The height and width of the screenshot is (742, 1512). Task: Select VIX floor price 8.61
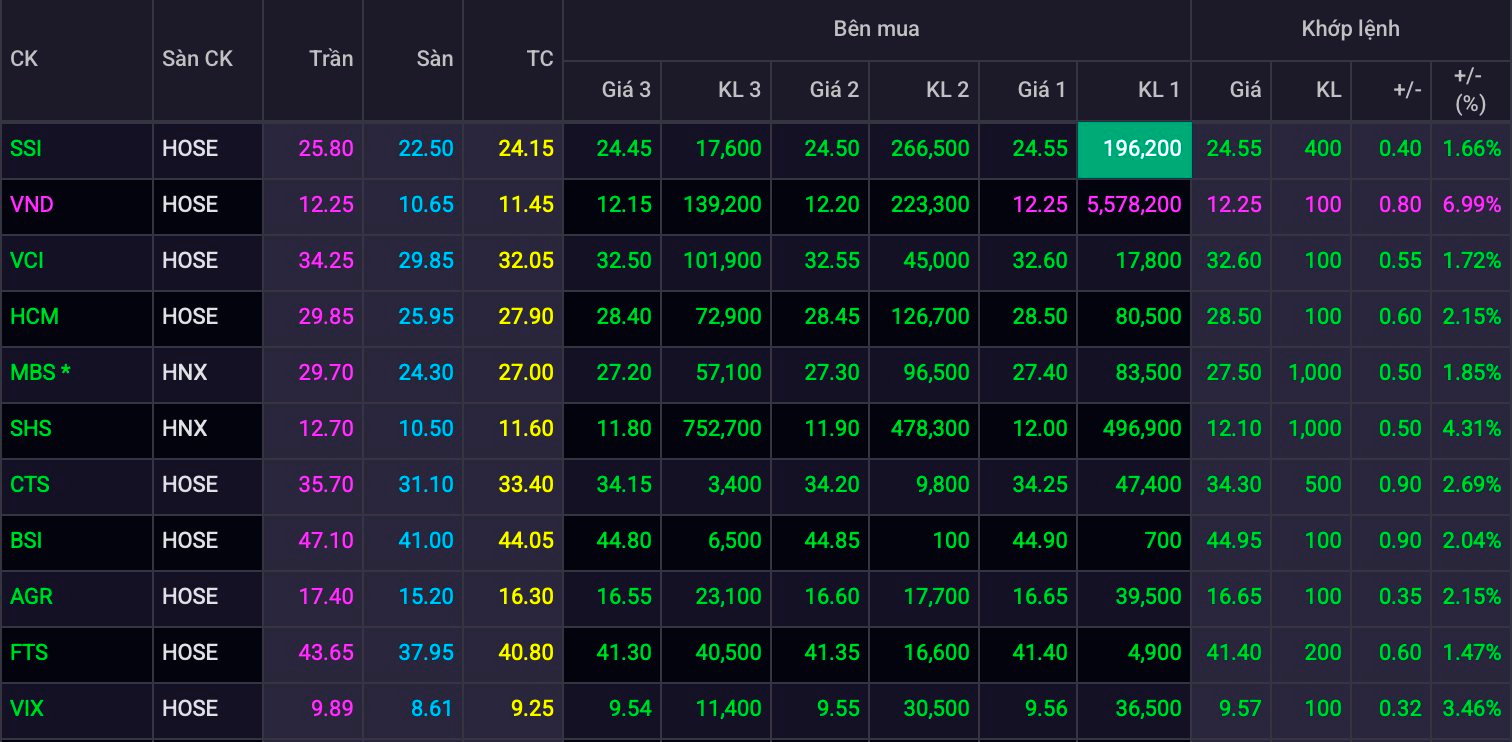tap(432, 709)
